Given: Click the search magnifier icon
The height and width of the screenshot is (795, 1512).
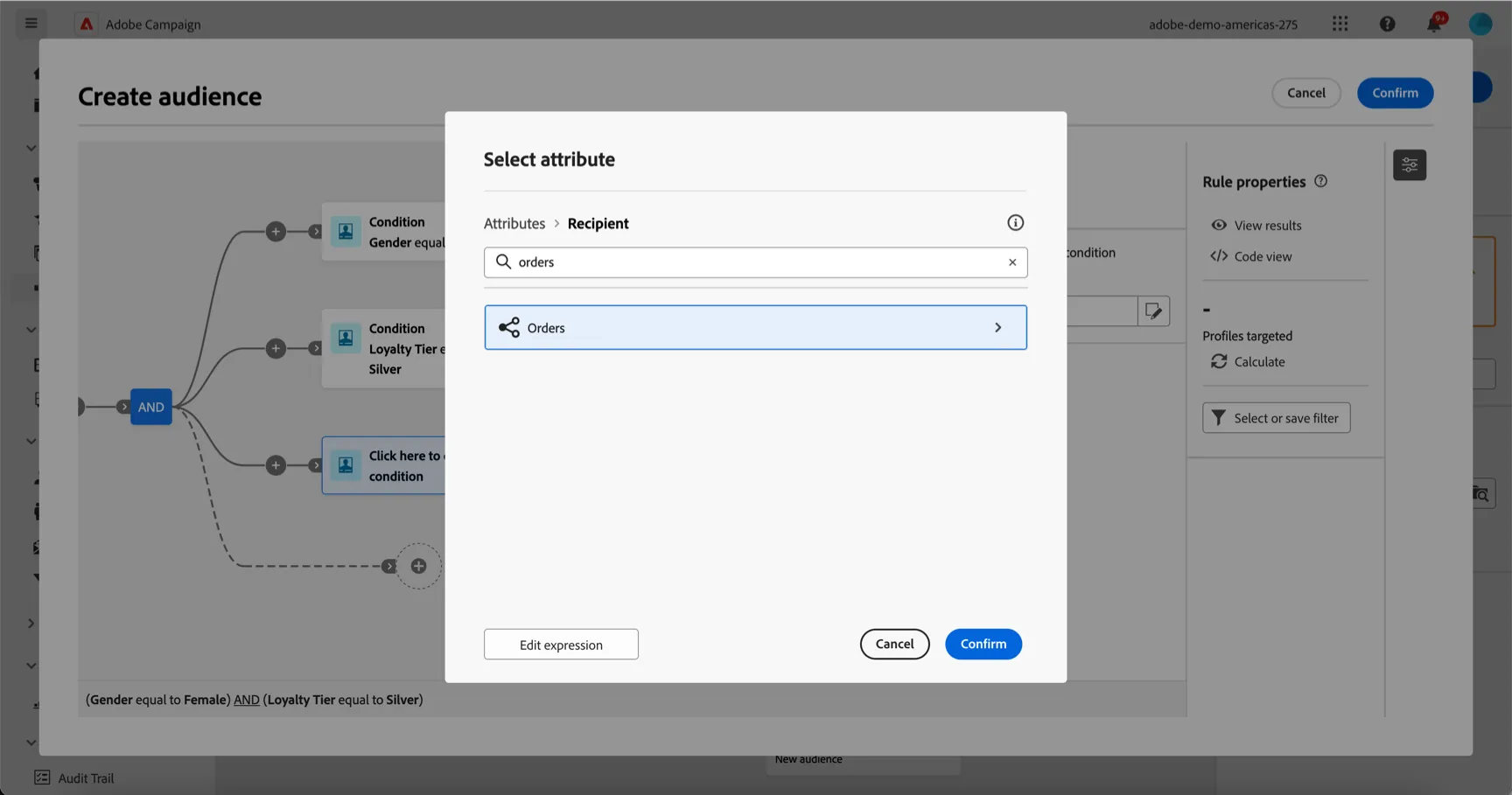Looking at the screenshot, I should coord(503,262).
